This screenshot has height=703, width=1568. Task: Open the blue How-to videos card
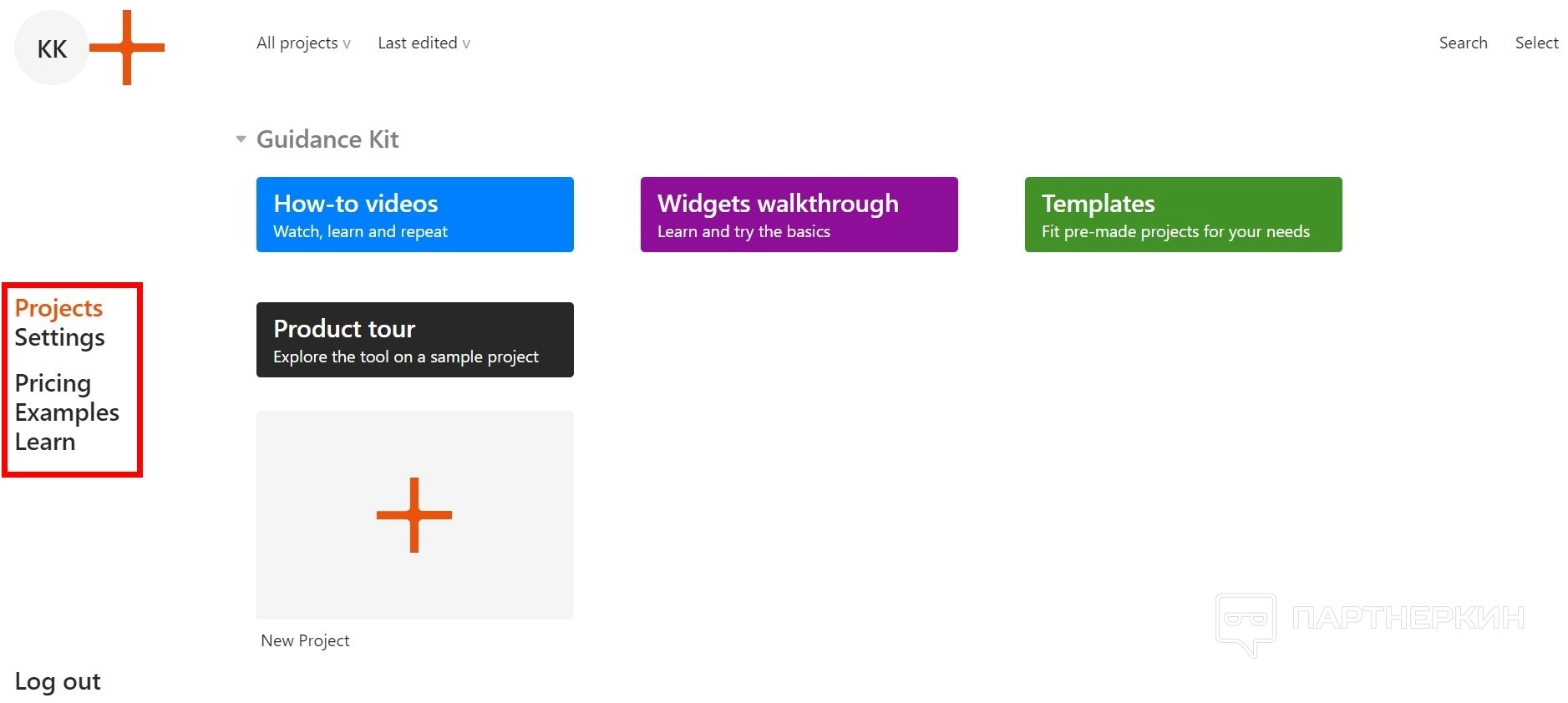pyautogui.click(x=414, y=215)
